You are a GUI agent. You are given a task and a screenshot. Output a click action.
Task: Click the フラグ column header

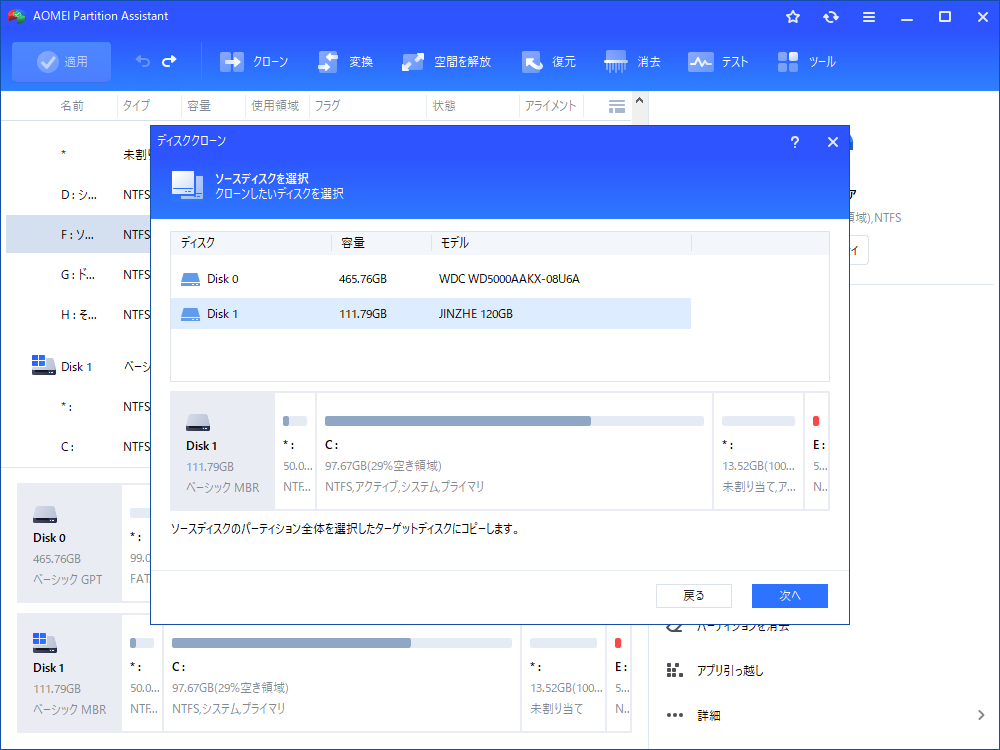point(327,106)
